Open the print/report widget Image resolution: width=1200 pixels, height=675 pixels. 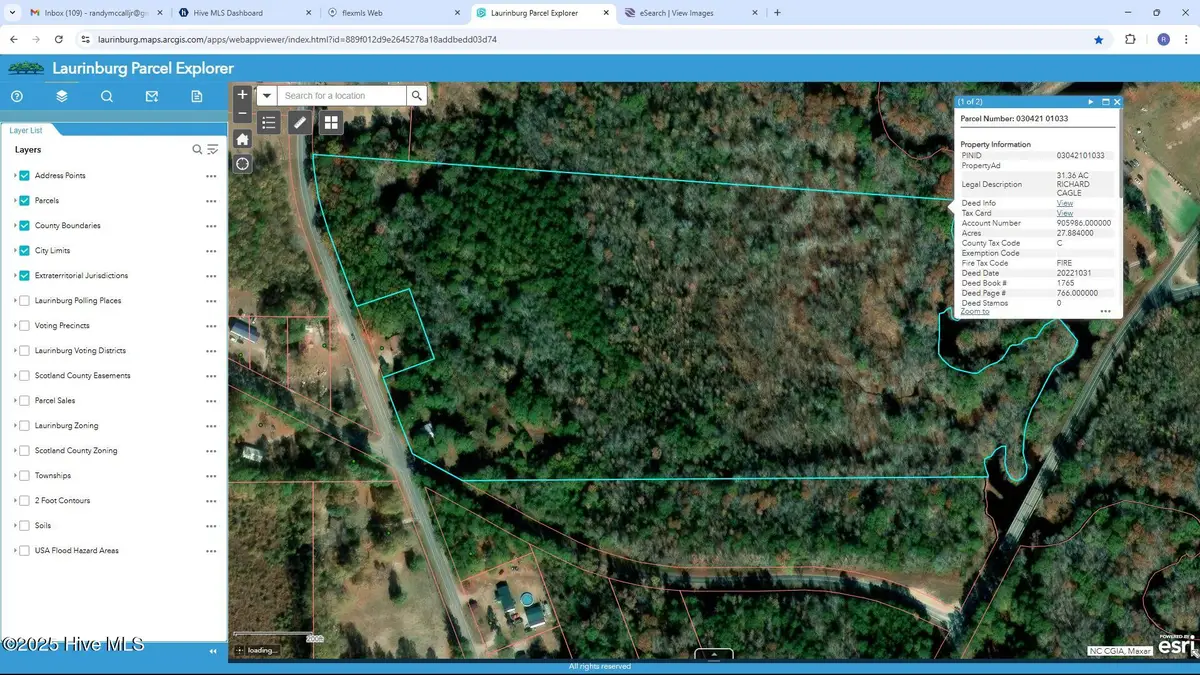196,96
